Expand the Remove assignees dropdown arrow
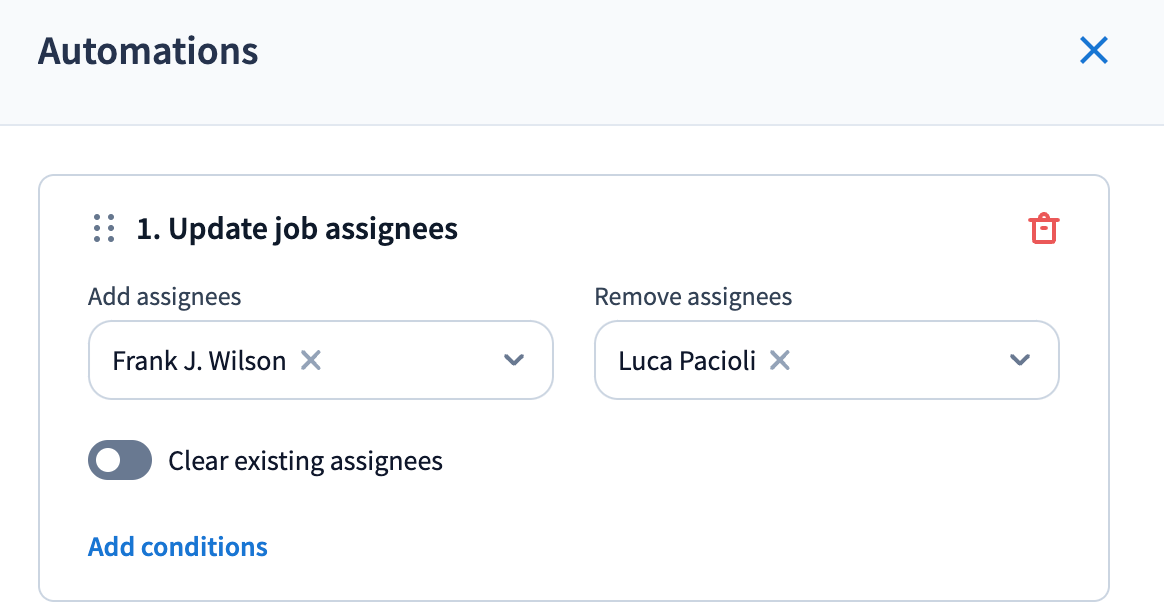Image resolution: width=1164 pixels, height=614 pixels. pyautogui.click(x=1020, y=360)
